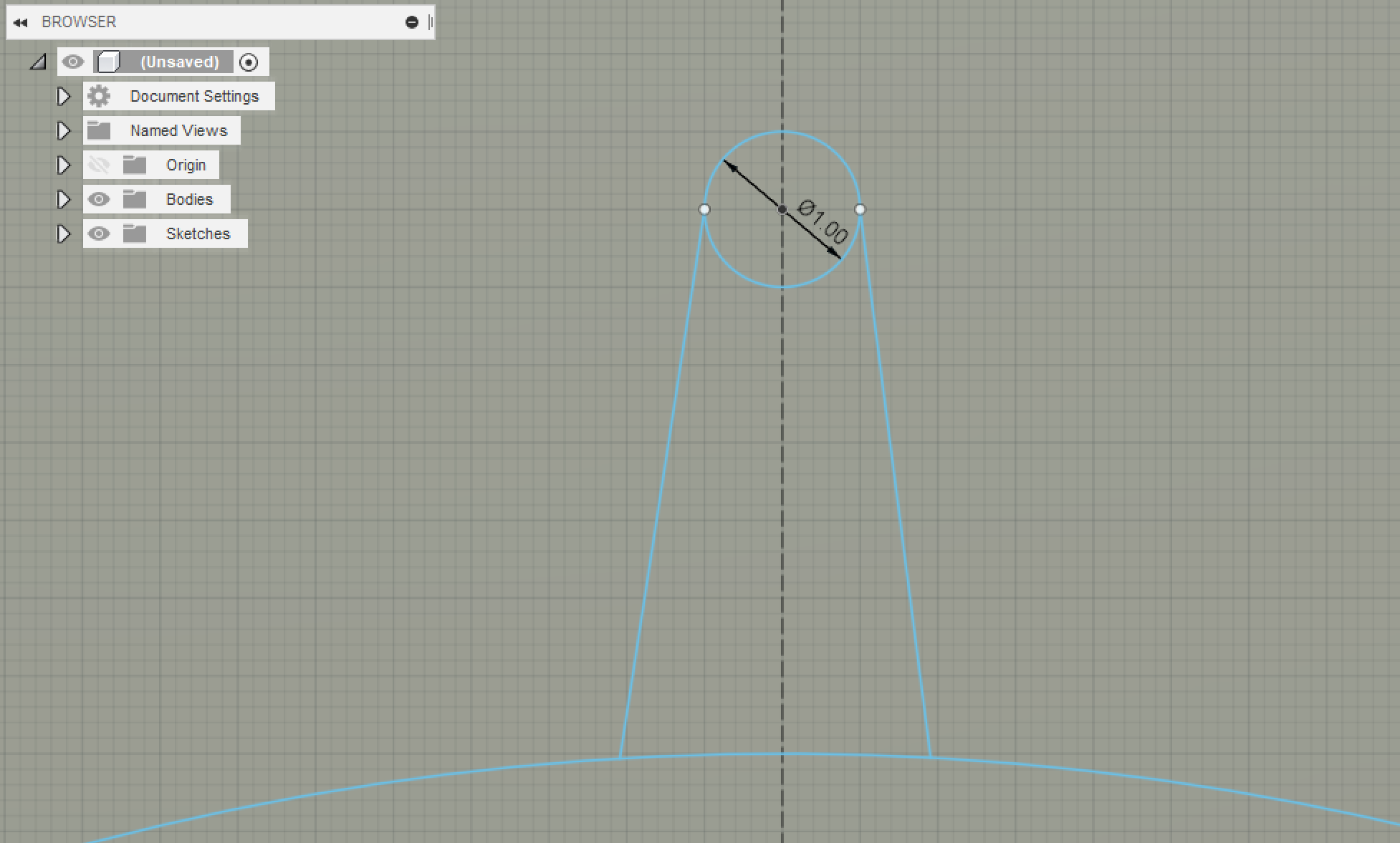Image resolution: width=1400 pixels, height=843 pixels.
Task: Click the Document Settings gear icon
Action: coord(99,96)
